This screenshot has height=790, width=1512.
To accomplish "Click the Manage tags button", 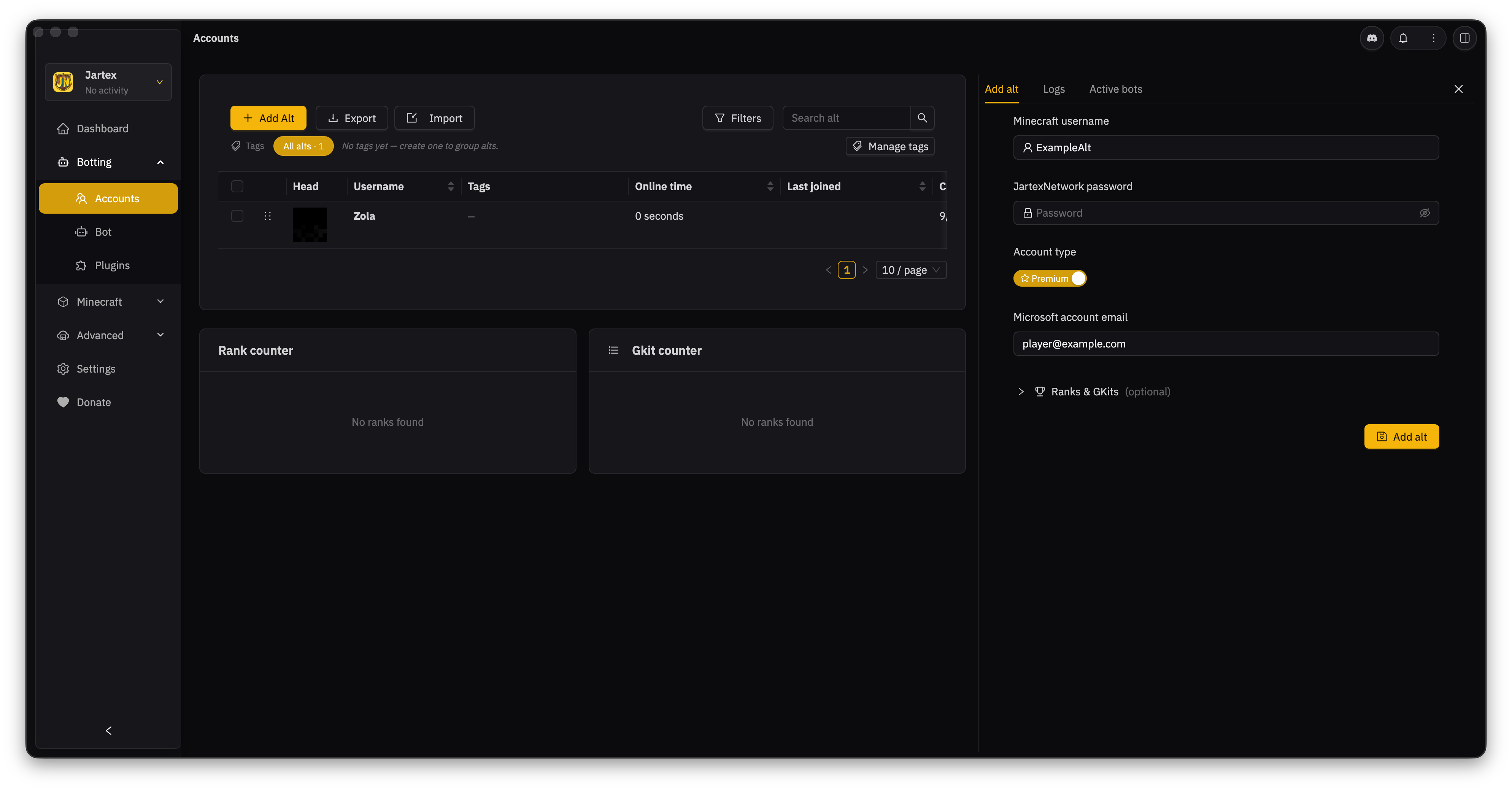I will point(890,146).
